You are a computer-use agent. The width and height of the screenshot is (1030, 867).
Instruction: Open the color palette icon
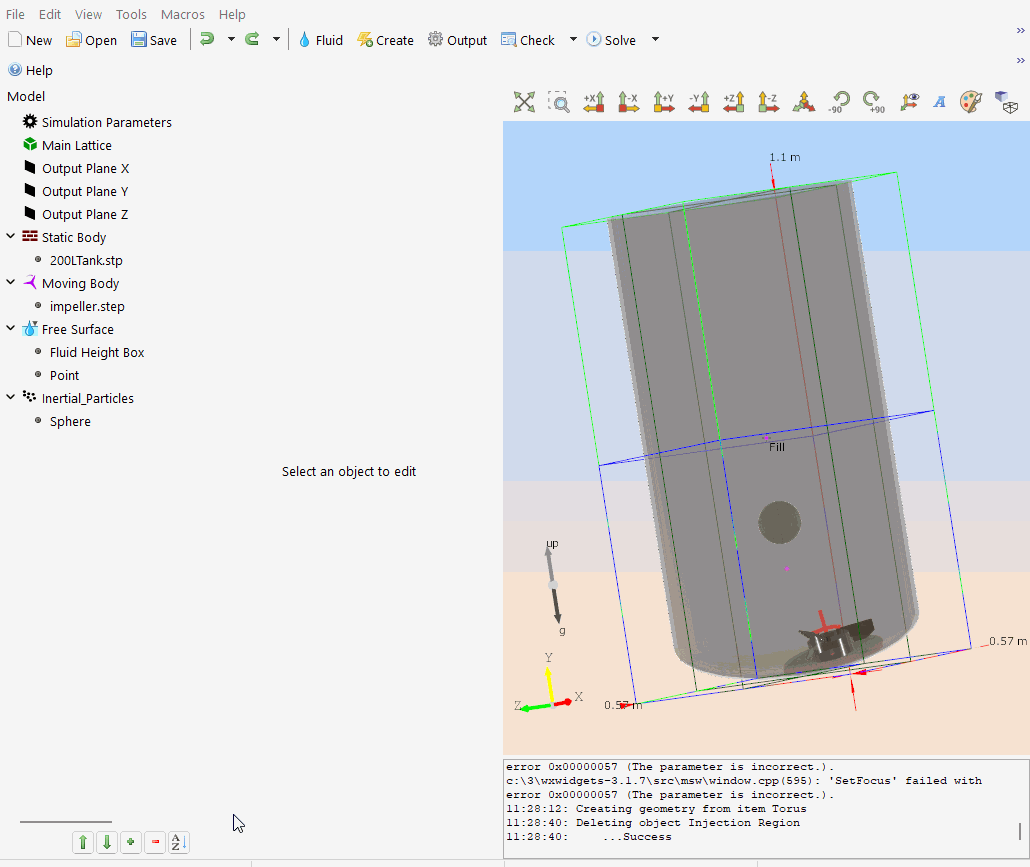[971, 102]
